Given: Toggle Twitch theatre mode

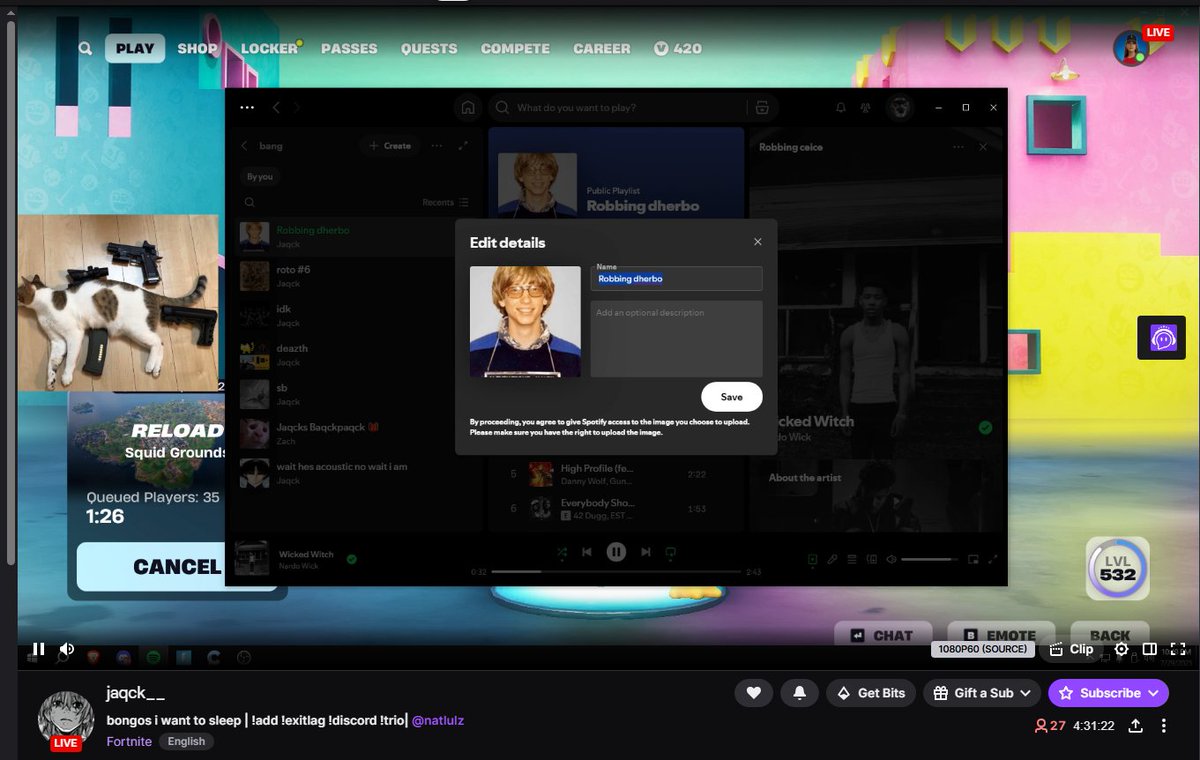Looking at the screenshot, I should (x=1150, y=649).
